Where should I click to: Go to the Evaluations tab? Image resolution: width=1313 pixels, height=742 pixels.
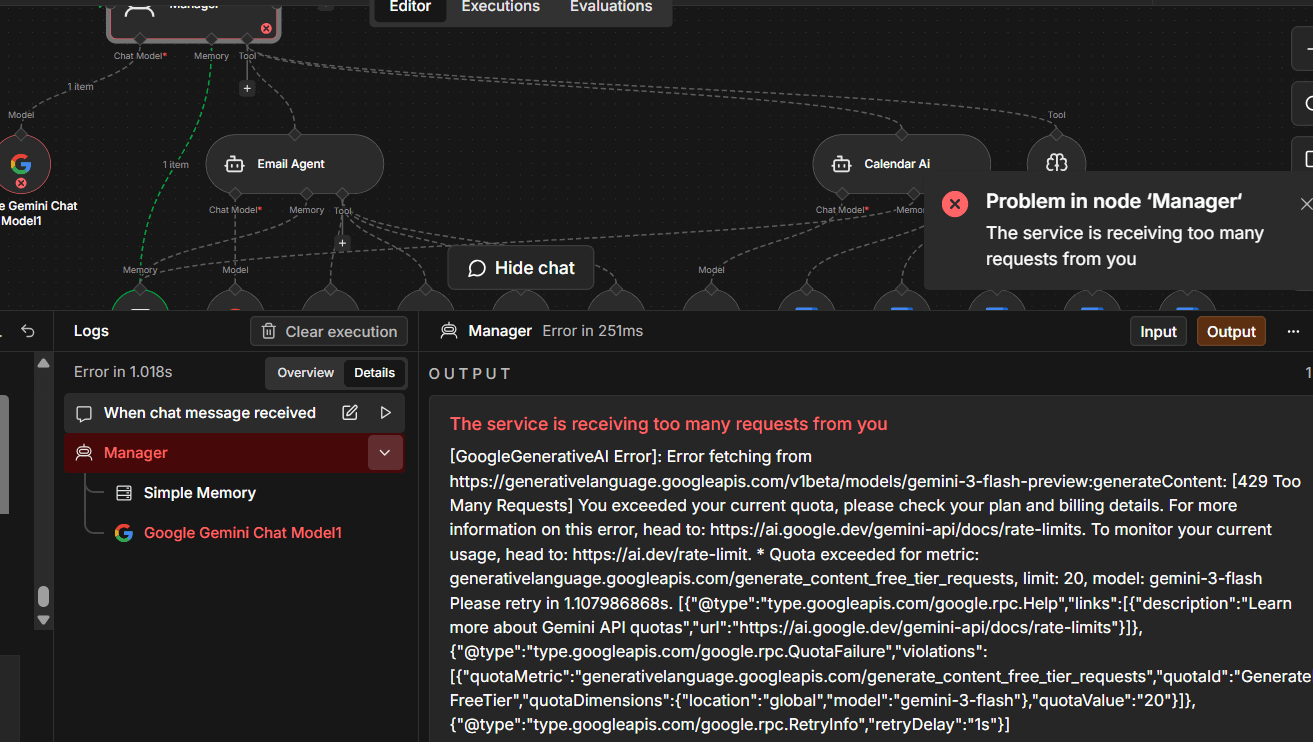point(611,8)
